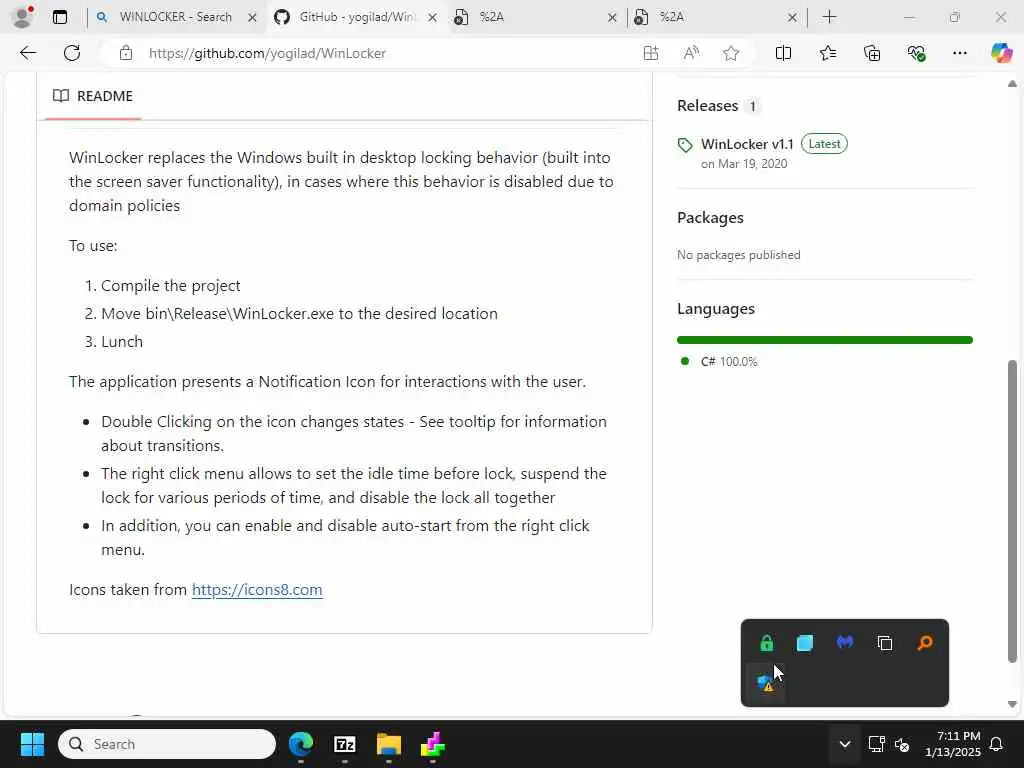Click the "To use:" text
The height and width of the screenshot is (768, 1024).
click(93, 246)
